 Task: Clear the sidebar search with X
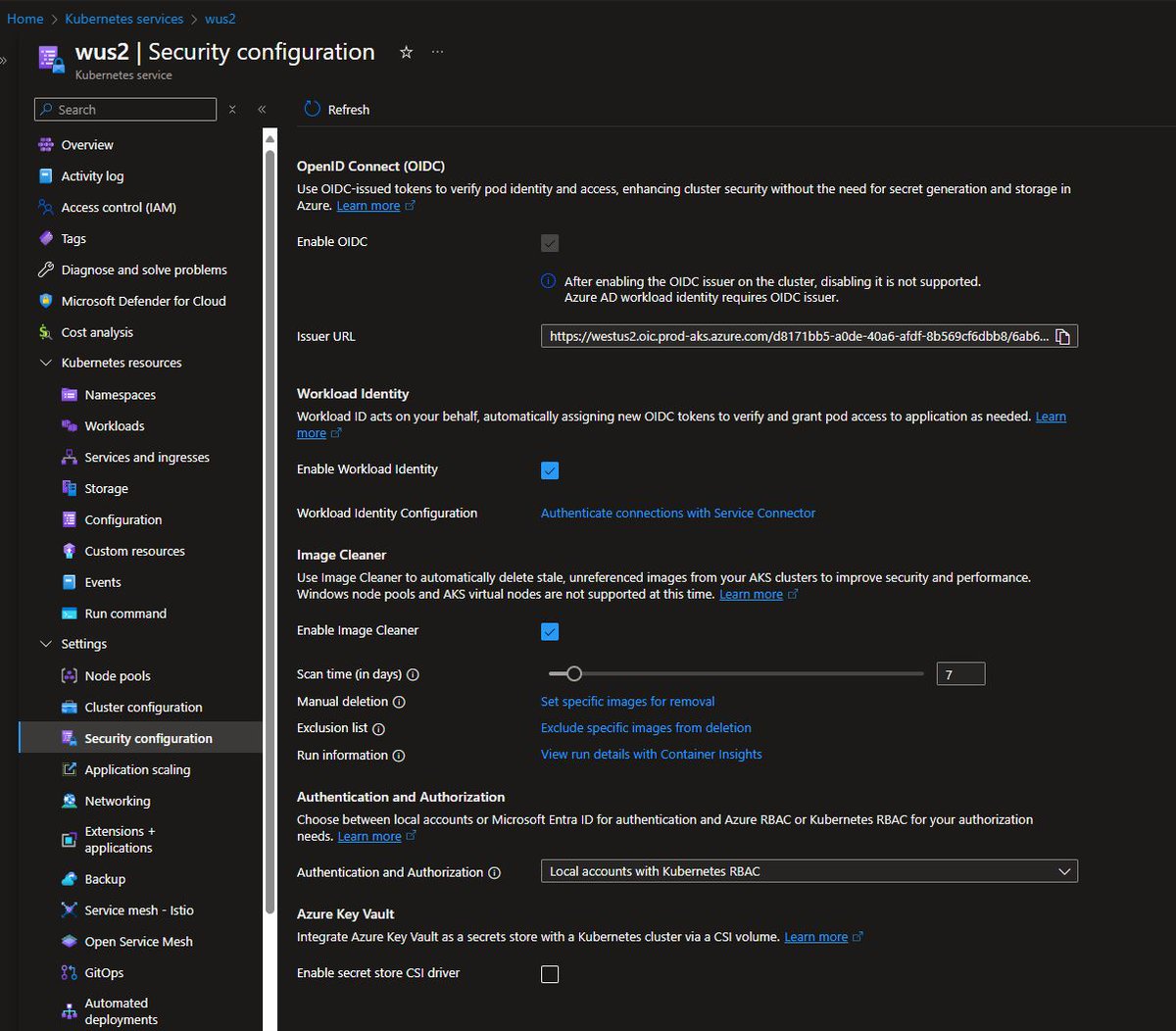(x=232, y=110)
